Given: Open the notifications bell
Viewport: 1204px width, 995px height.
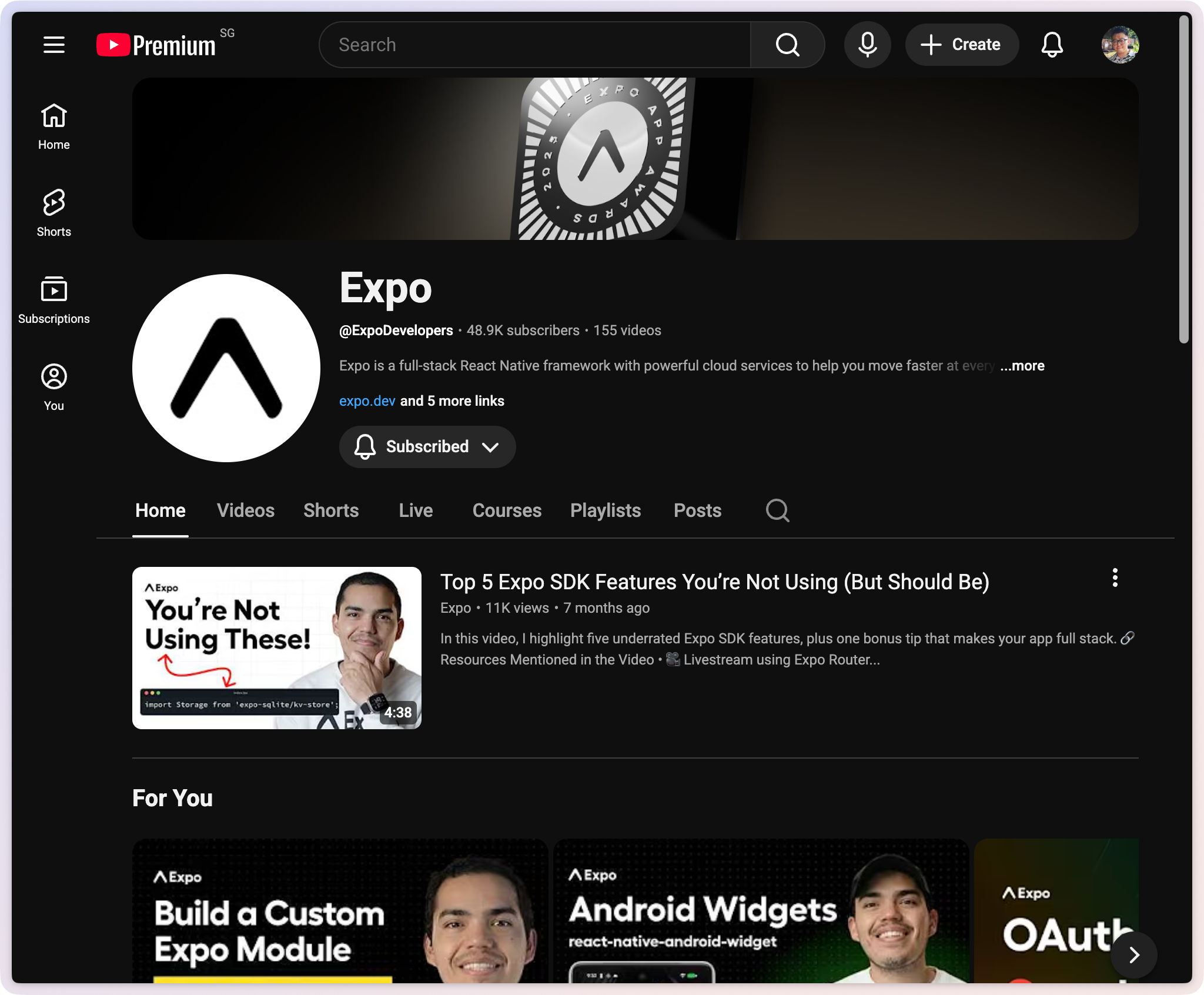Looking at the screenshot, I should pyautogui.click(x=1052, y=45).
